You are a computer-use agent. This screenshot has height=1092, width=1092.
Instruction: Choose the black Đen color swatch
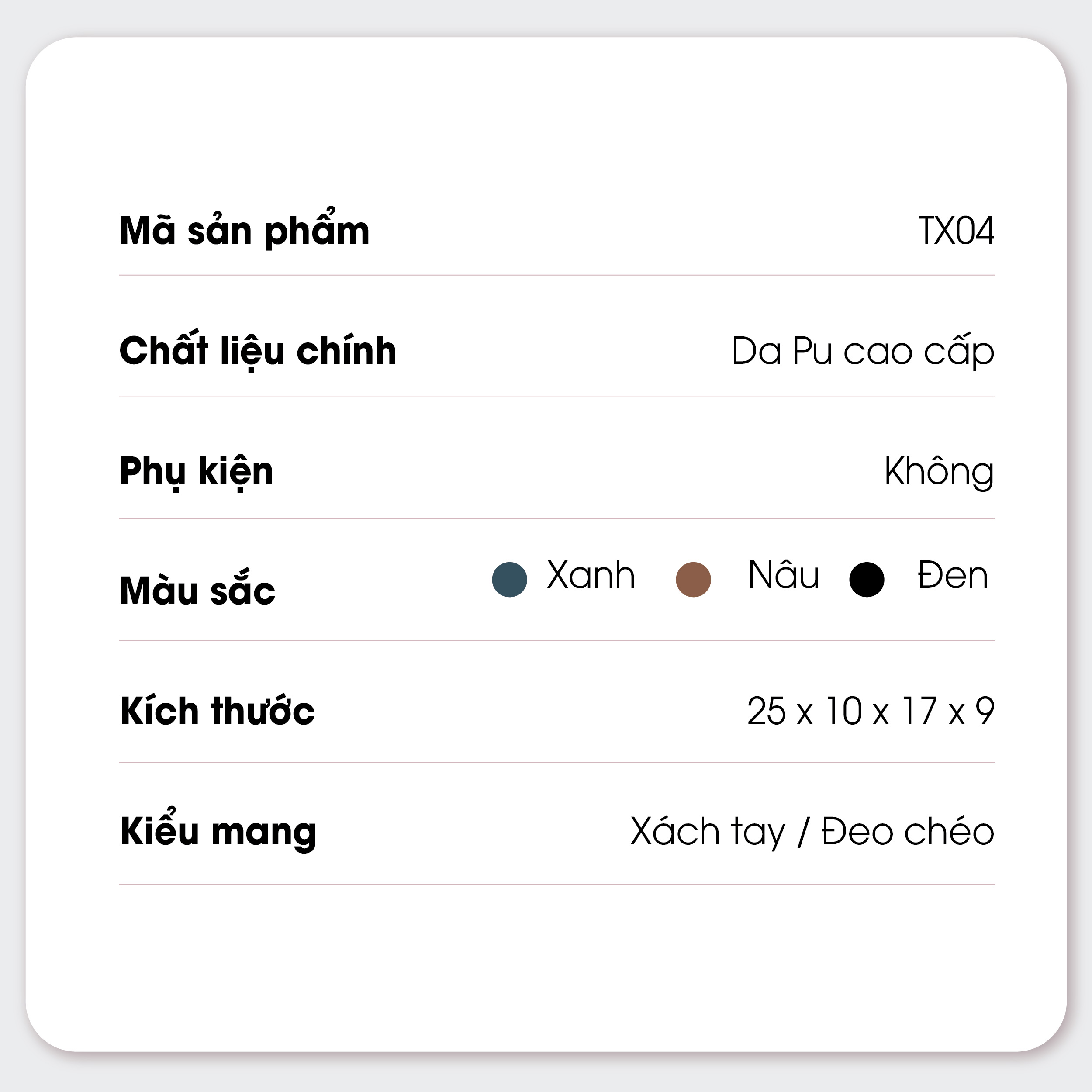pos(867,579)
